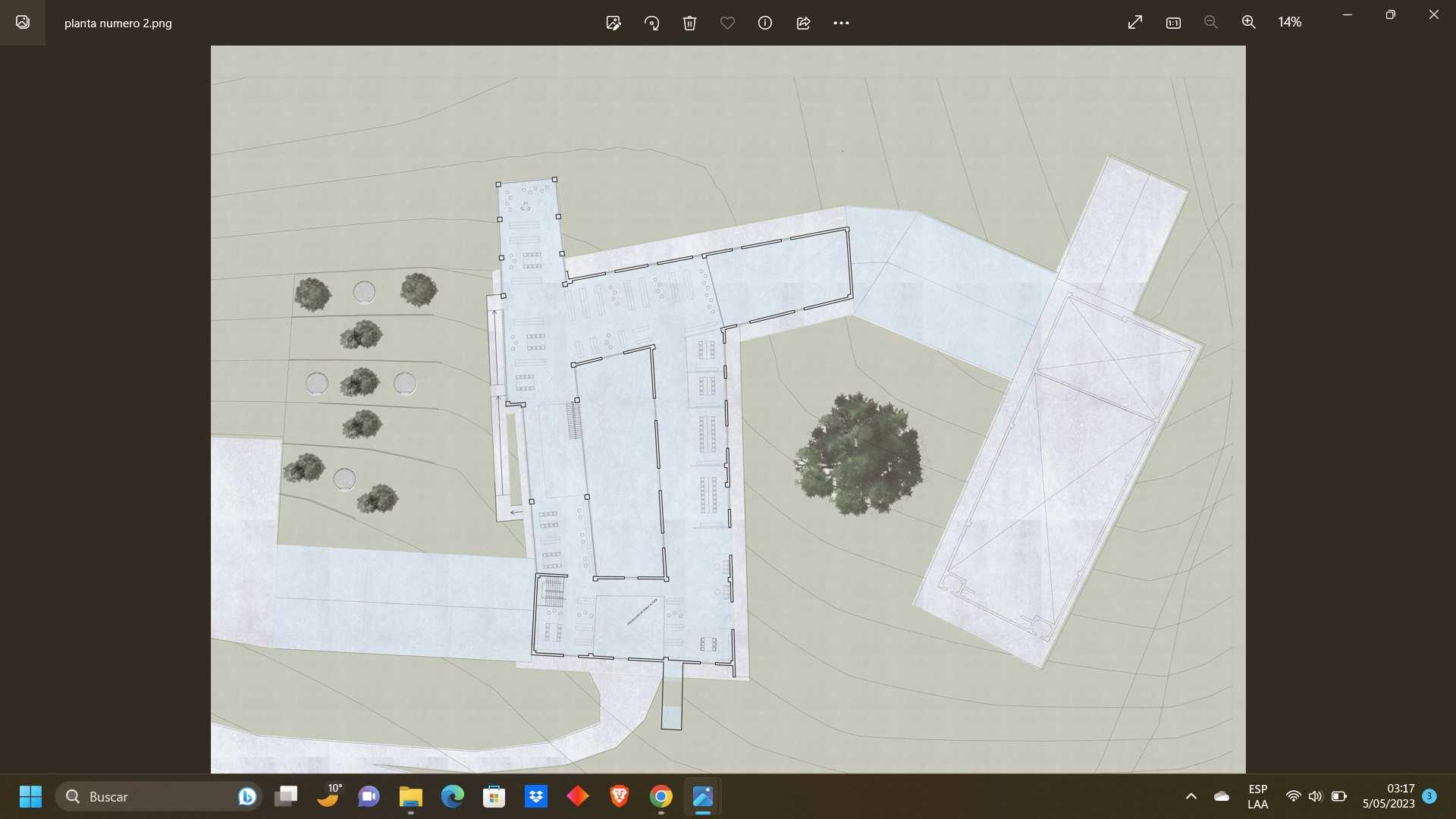
Task: Rotate the image with the rotate icon
Action: point(651,23)
